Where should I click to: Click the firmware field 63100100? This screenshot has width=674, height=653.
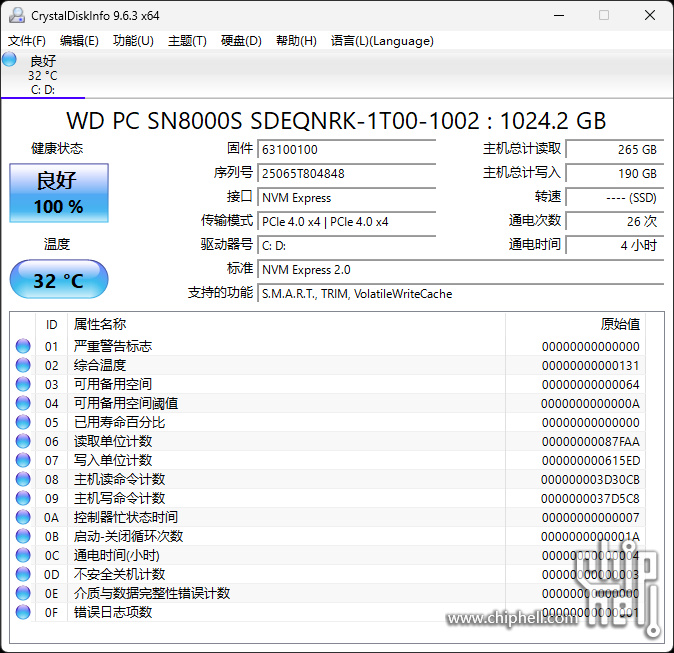[346, 150]
